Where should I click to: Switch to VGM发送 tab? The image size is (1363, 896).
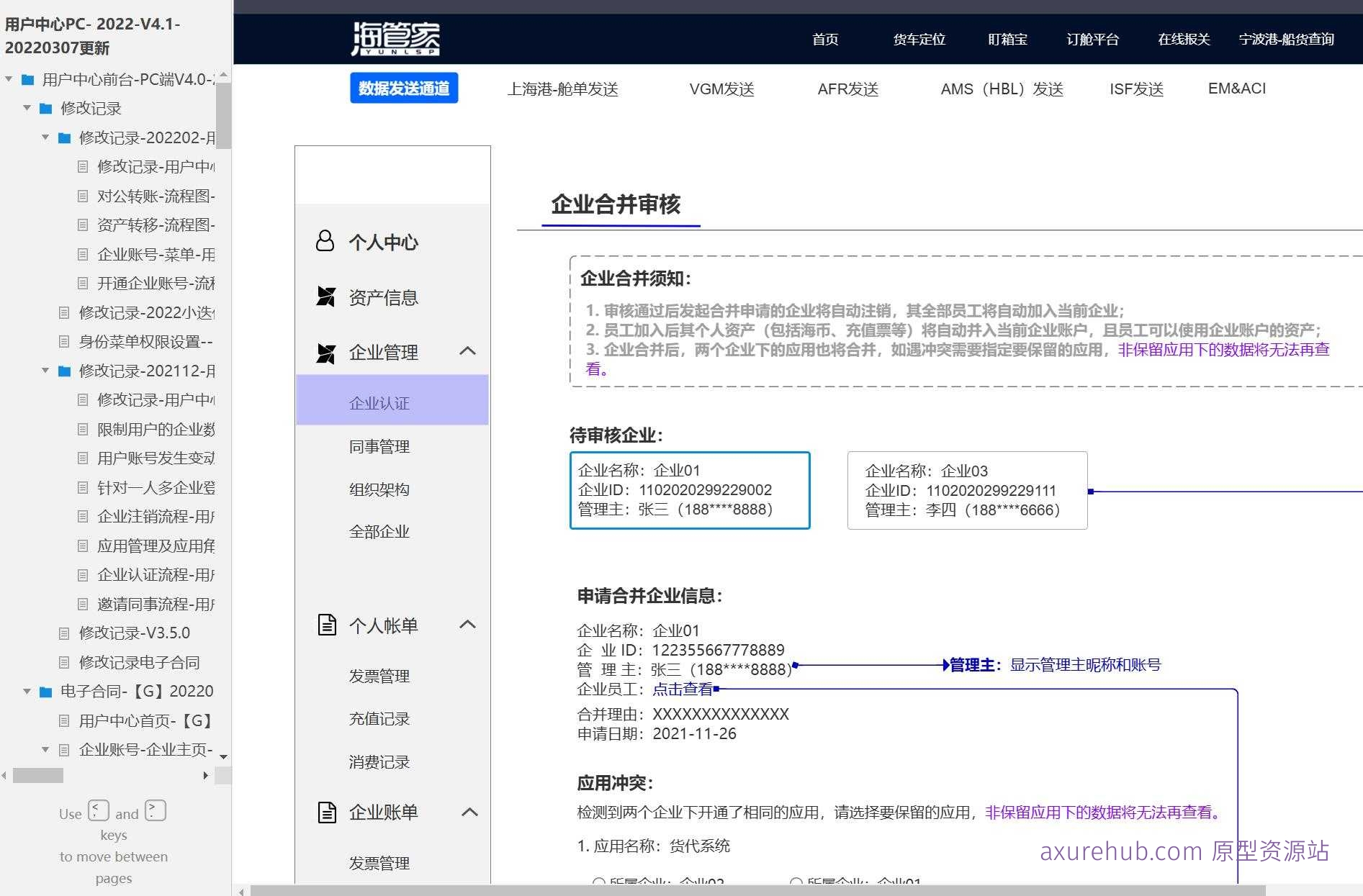pyautogui.click(x=721, y=89)
